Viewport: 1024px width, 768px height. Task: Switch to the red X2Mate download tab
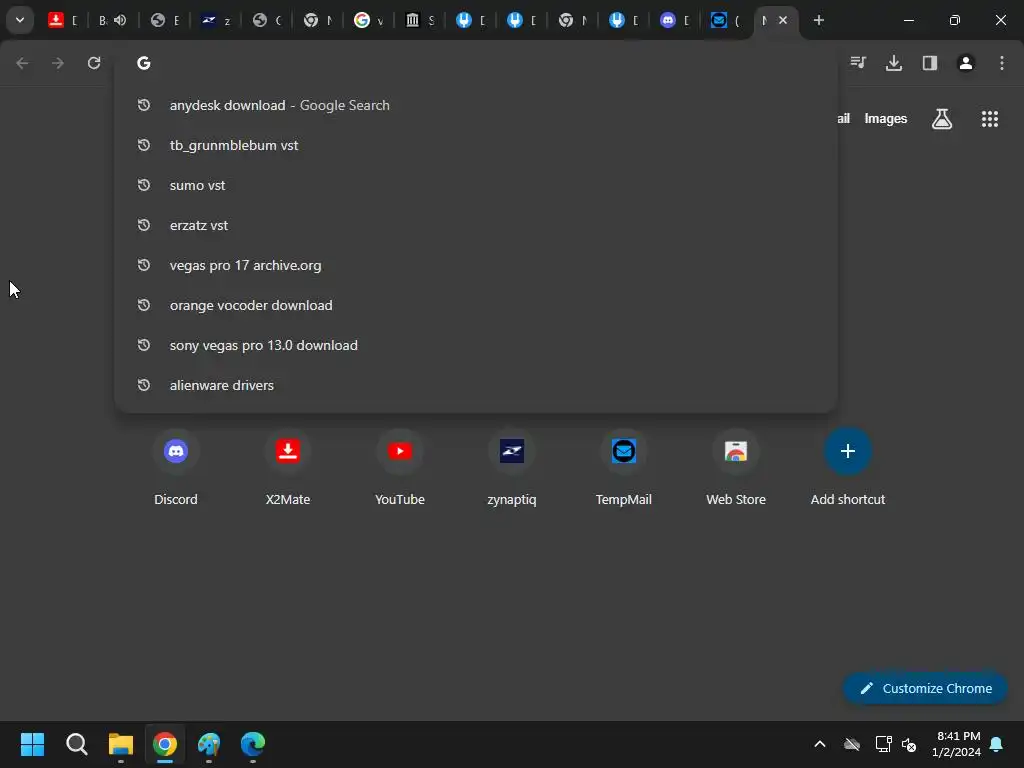click(63, 20)
